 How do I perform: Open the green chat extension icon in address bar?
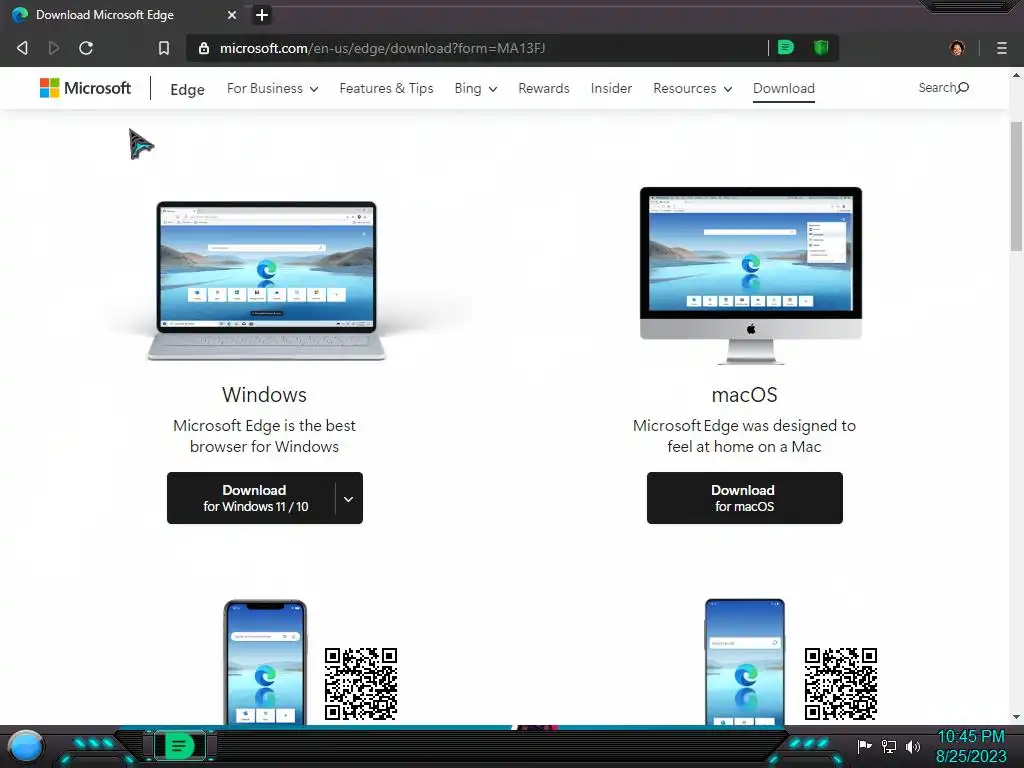(786, 47)
